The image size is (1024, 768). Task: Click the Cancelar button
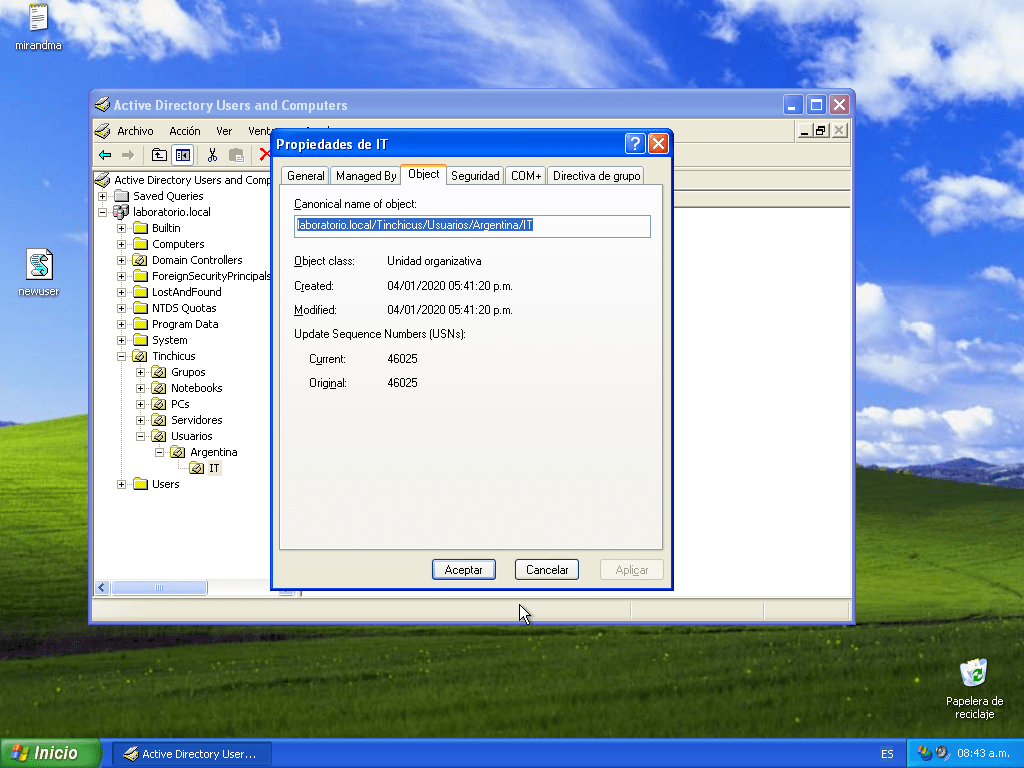tap(547, 570)
